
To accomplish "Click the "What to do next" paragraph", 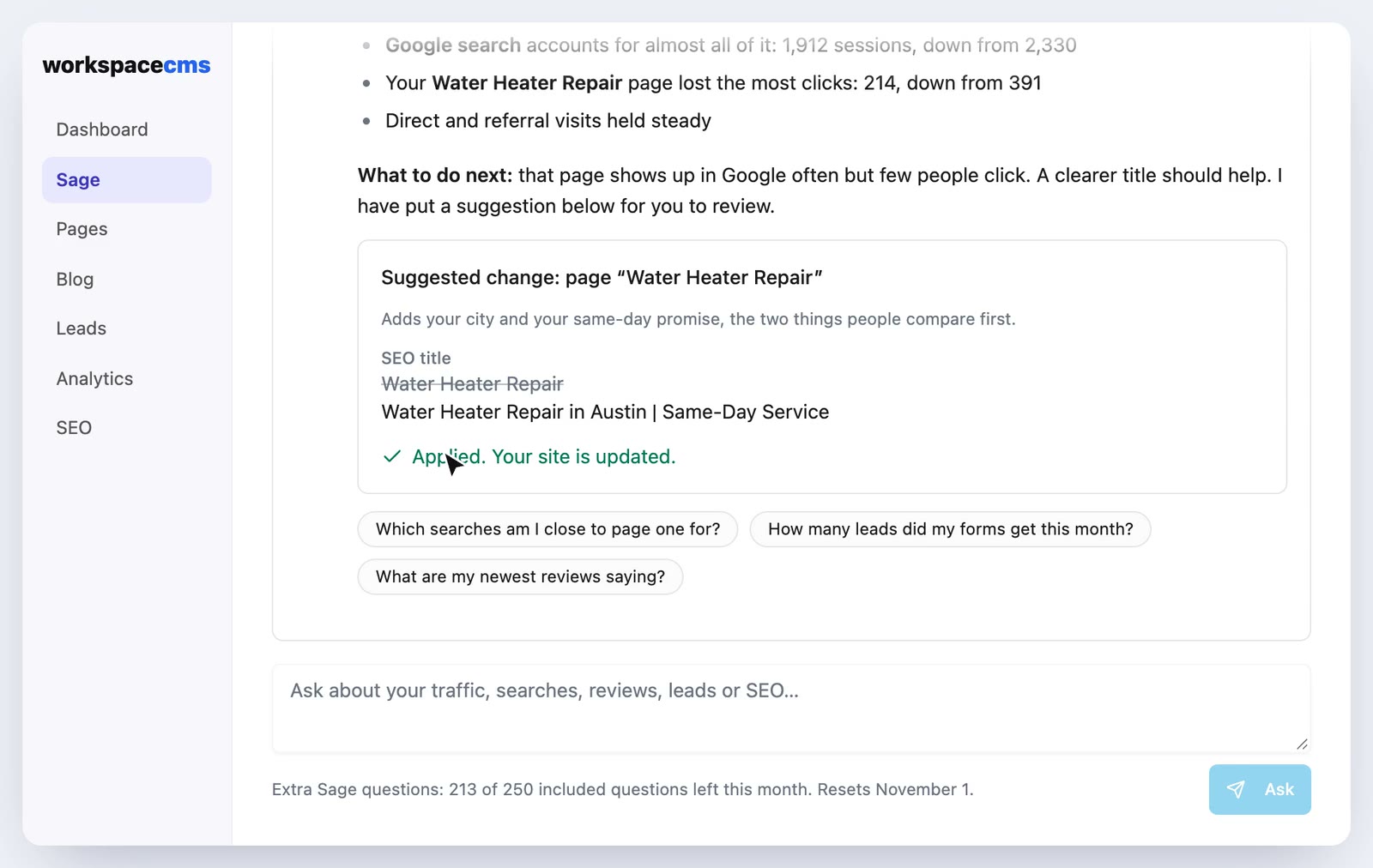I will click(820, 190).
